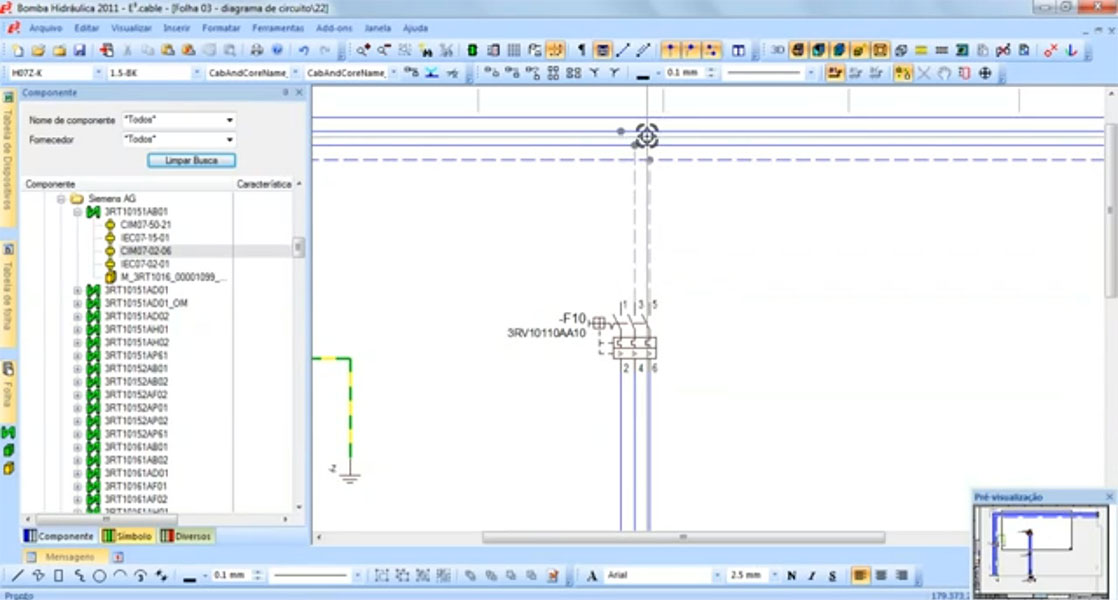Save the project with floppy icon
This screenshot has height=600, width=1118.
click(80, 51)
